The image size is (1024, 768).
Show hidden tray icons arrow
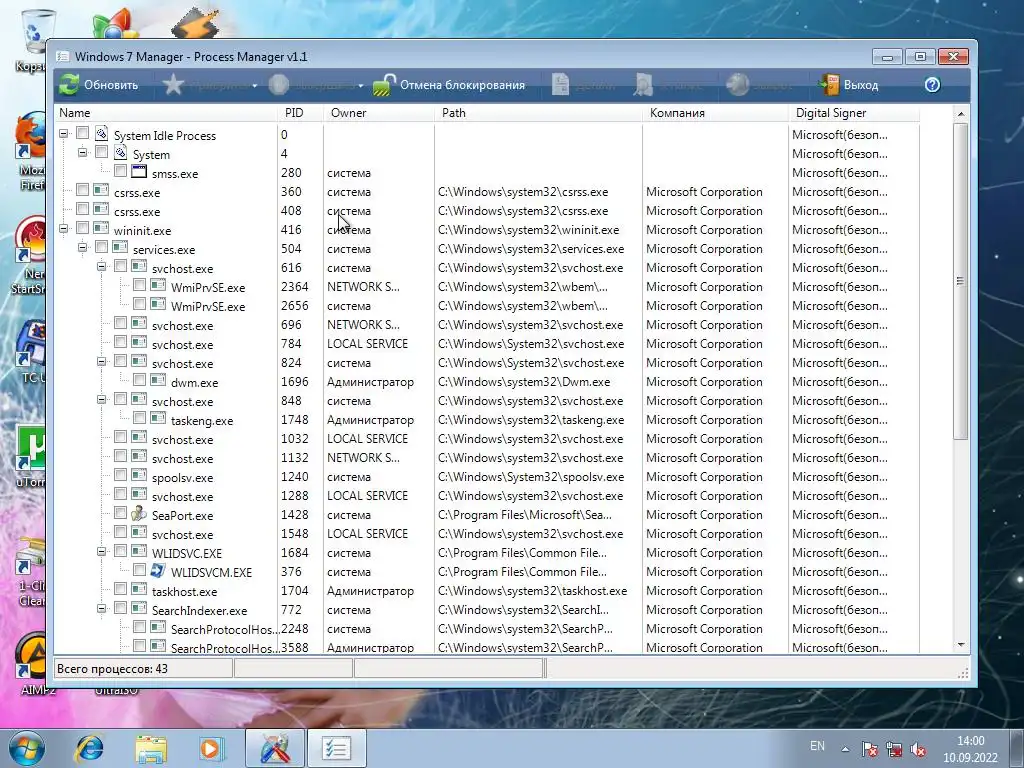[845, 749]
